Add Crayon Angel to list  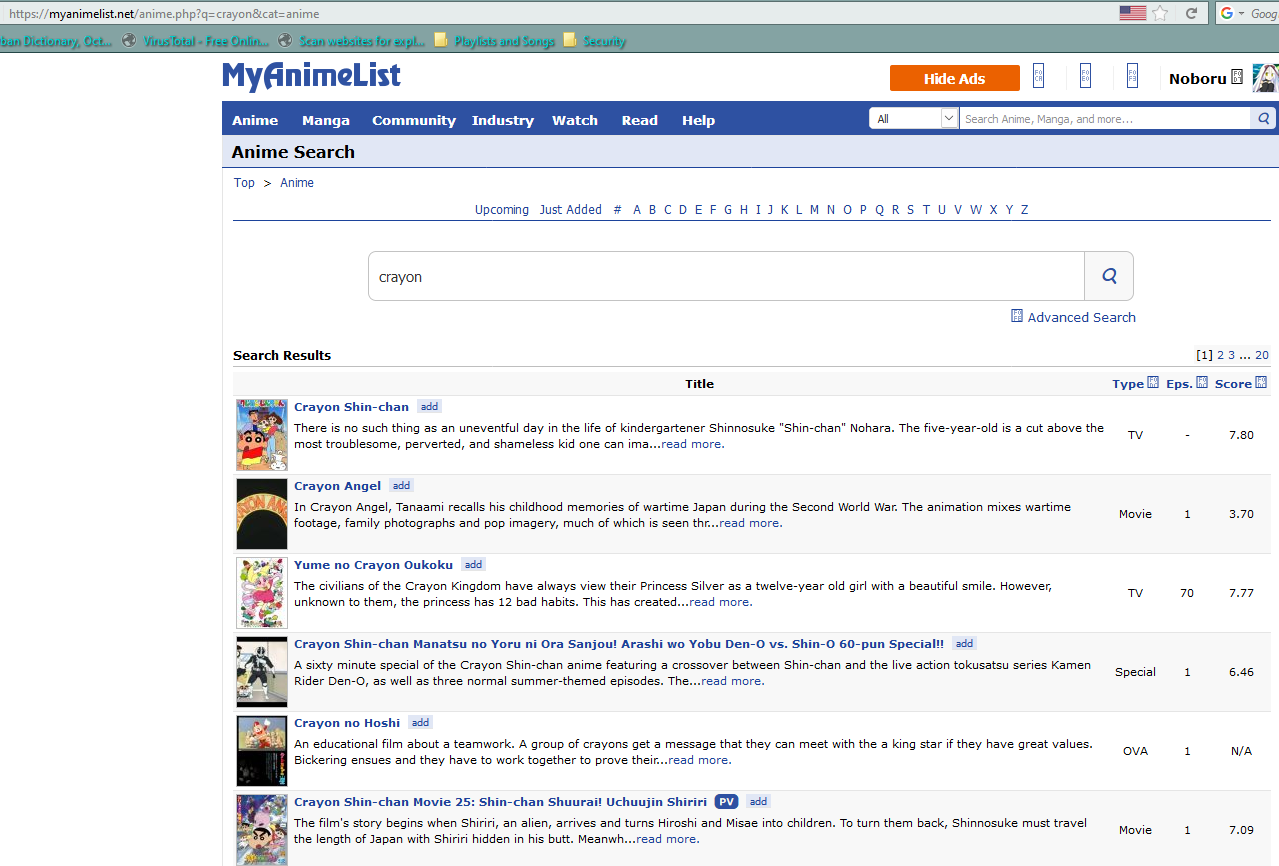click(x=401, y=486)
